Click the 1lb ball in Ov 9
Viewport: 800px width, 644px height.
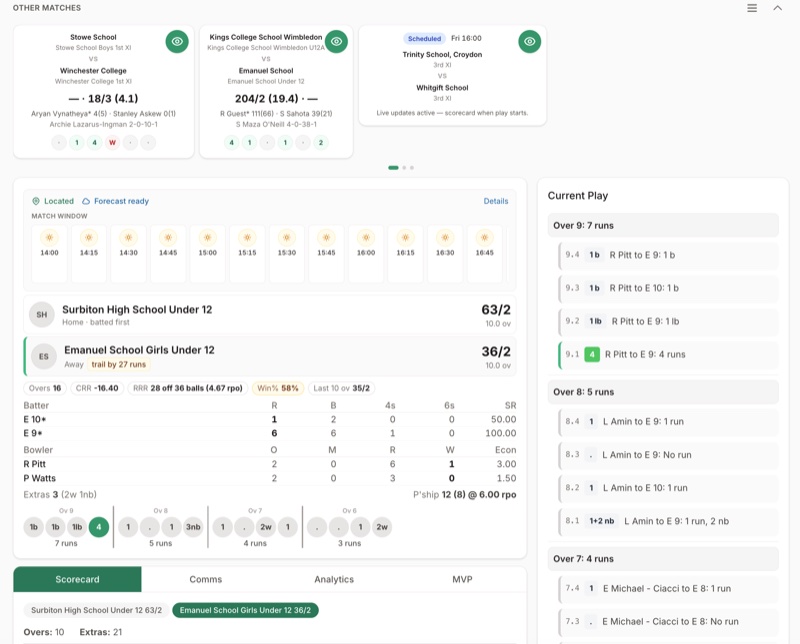[x=77, y=527]
